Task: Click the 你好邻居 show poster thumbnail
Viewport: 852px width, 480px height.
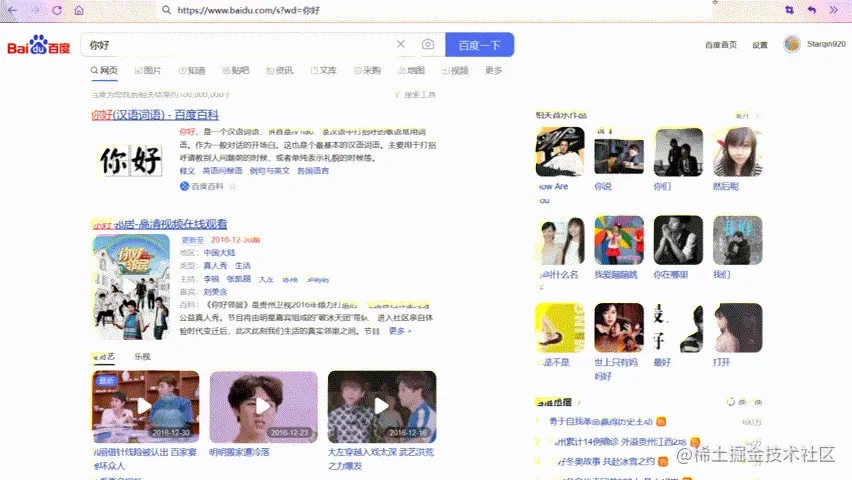Action: pos(131,287)
